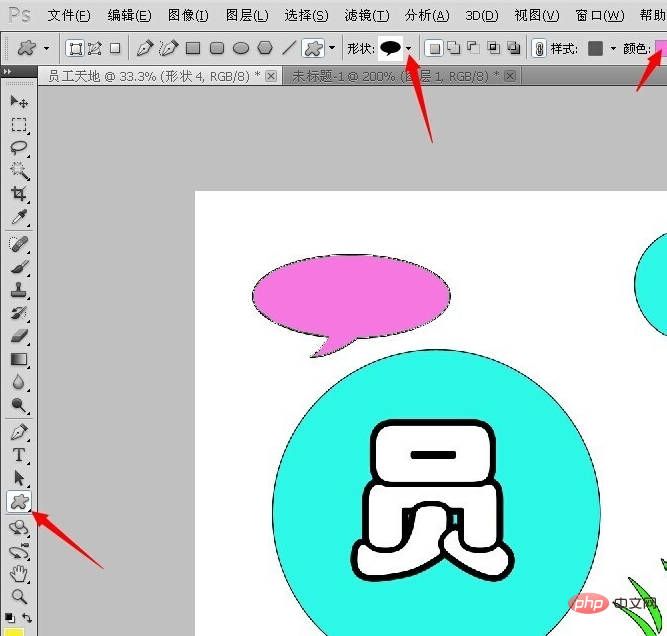667x636 pixels.
Task: Open the 3D menu
Action: (x=482, y=16)
